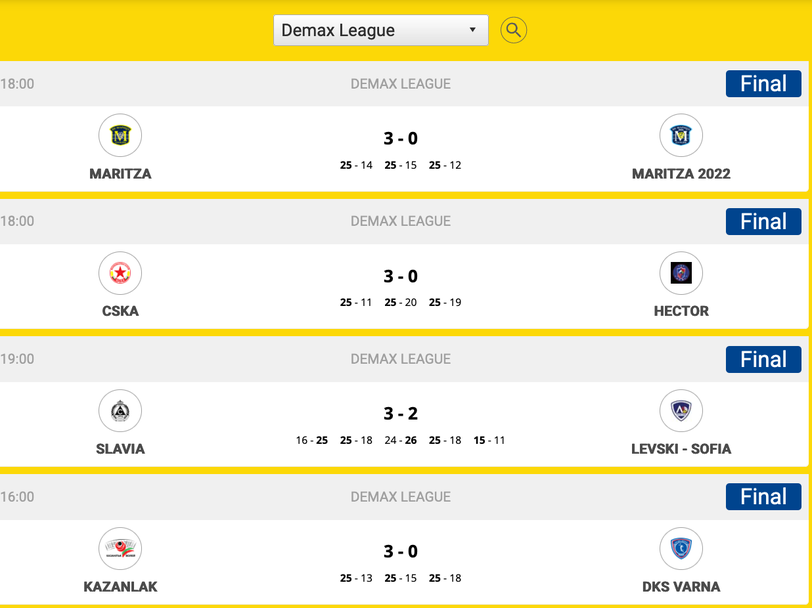This screenshot has width=812, height=608.
Task: Open the KAZANLAK team name link
Action: pos(120,587)
